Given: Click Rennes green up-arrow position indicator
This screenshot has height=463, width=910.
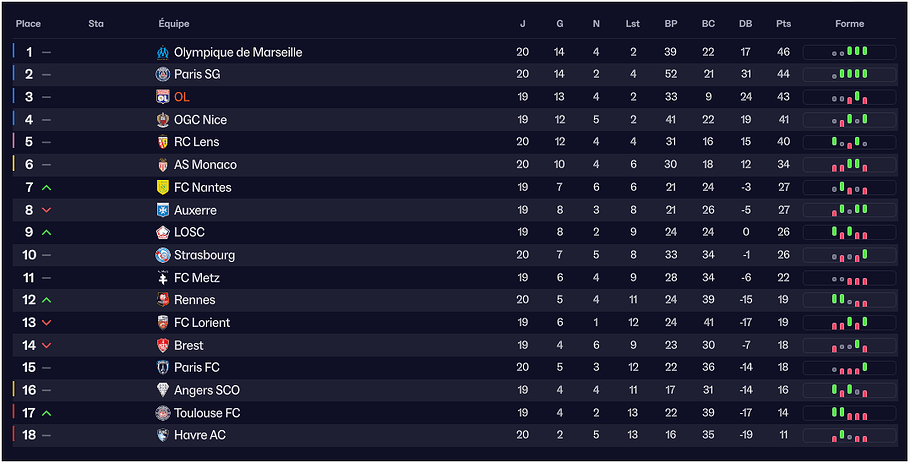Looking at the screenshot, I should click(x=47, y=300).
